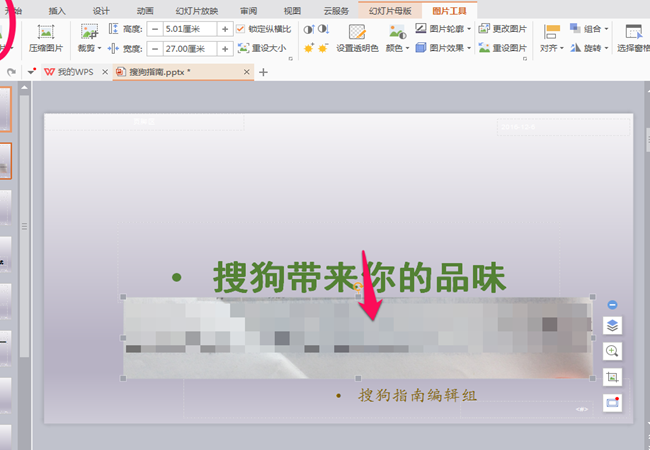Viewport: 650px width, 450px height.
Task: Switch to the 审阅 review tab
Action: click(x=248, y=11)
